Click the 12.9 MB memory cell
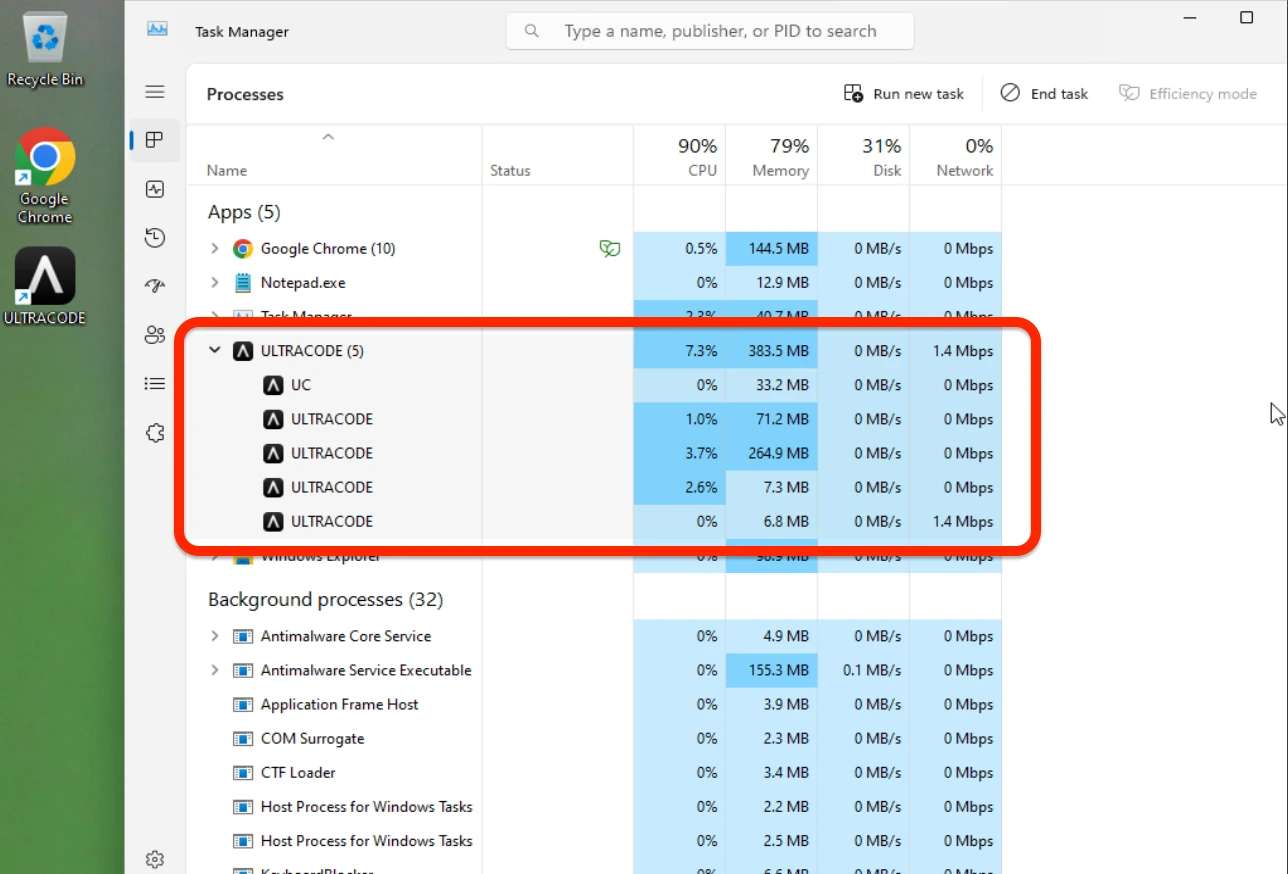The height and width of the screenshot is (874, 1288). [771, 283]
